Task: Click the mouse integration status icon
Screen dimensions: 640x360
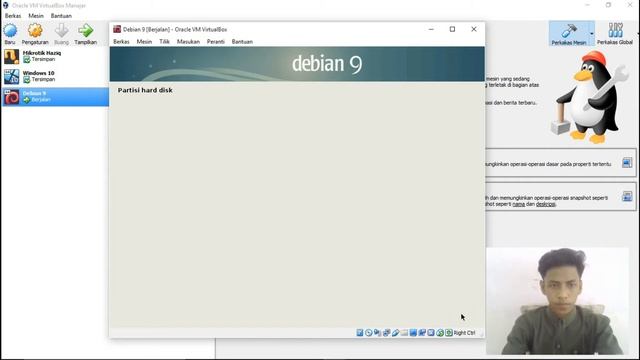Action: [x=440, y=333]
